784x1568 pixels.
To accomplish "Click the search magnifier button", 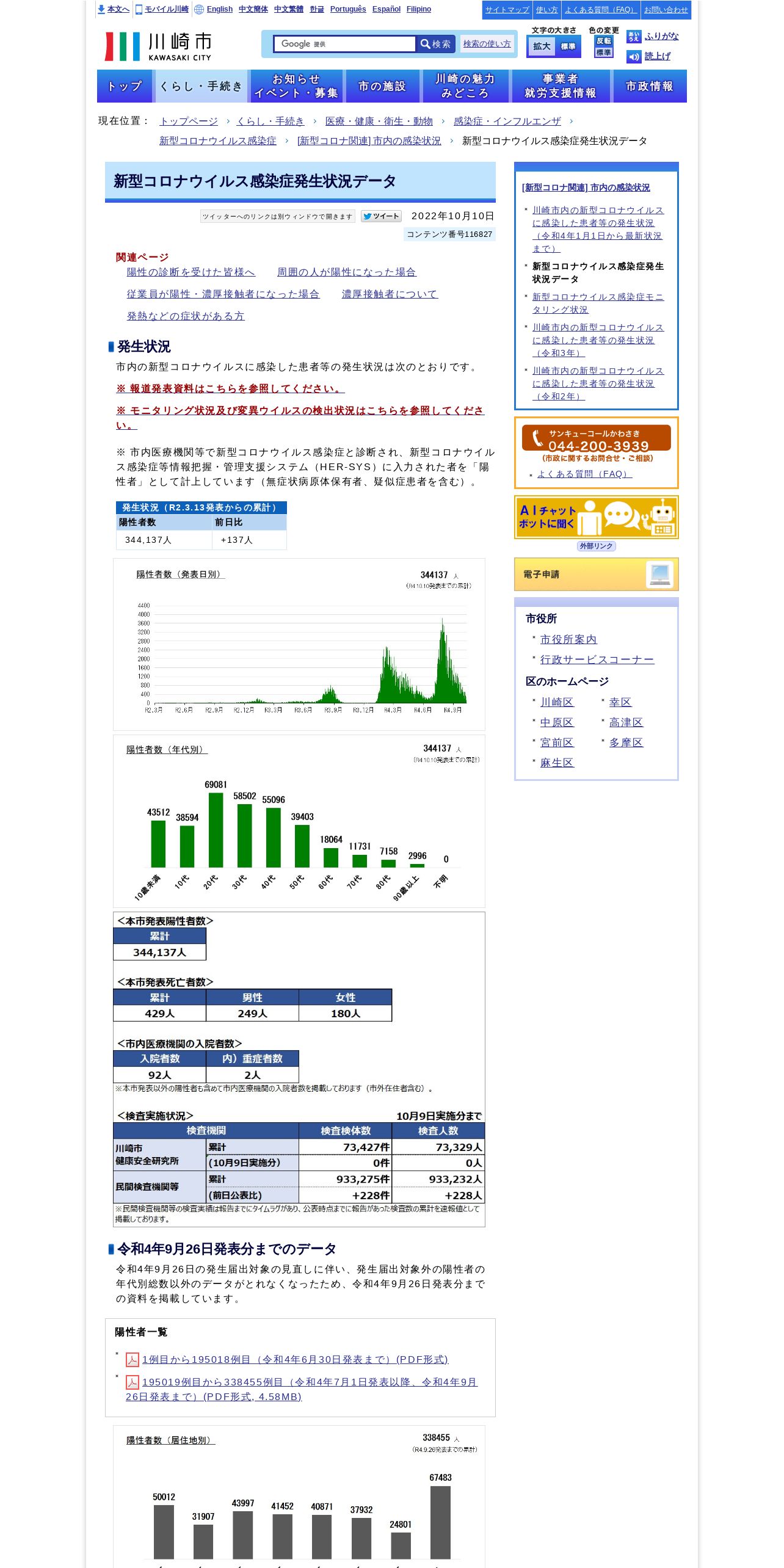I will (x=435, y=44).
